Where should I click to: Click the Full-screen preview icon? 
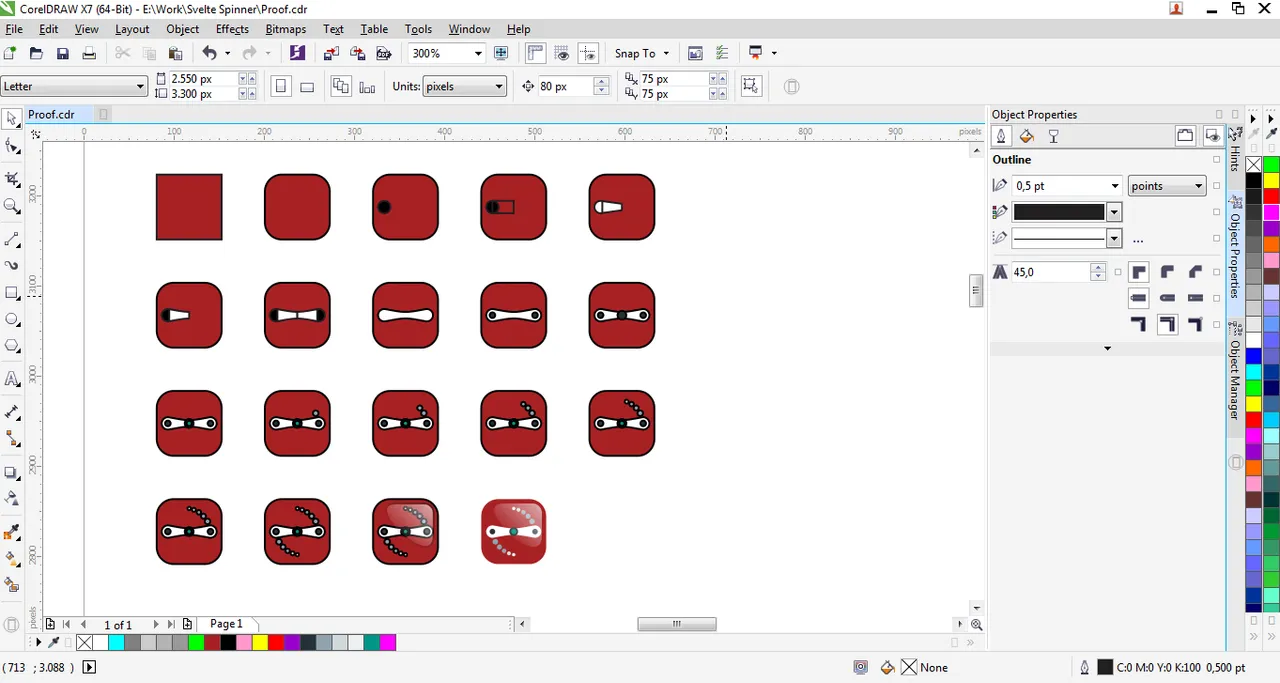point(502,53)
